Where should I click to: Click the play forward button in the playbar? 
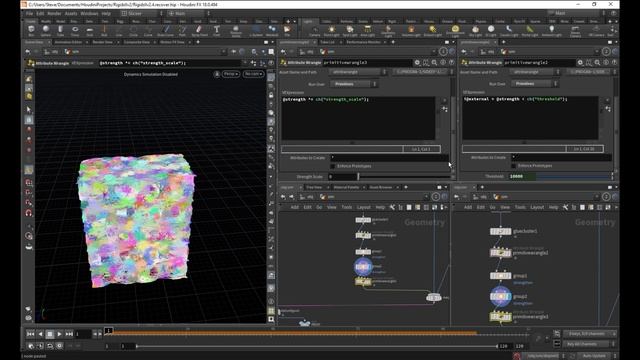tap(60, 334)
